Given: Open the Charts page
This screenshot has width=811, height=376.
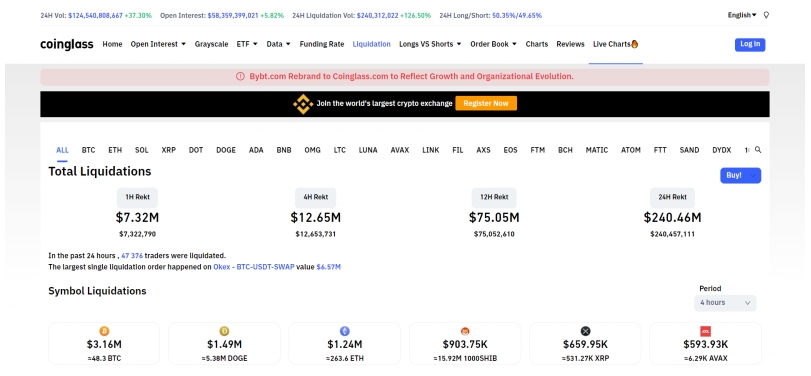Looking at the screenshot, I should tap(536, 44).
